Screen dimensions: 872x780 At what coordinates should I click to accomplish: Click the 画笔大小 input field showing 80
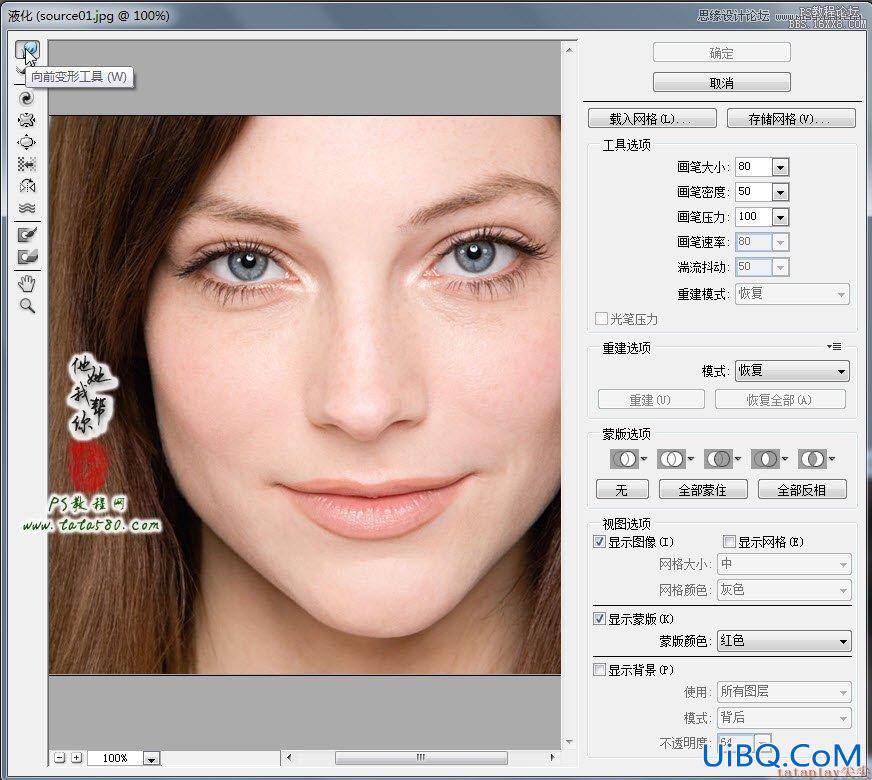754,167
